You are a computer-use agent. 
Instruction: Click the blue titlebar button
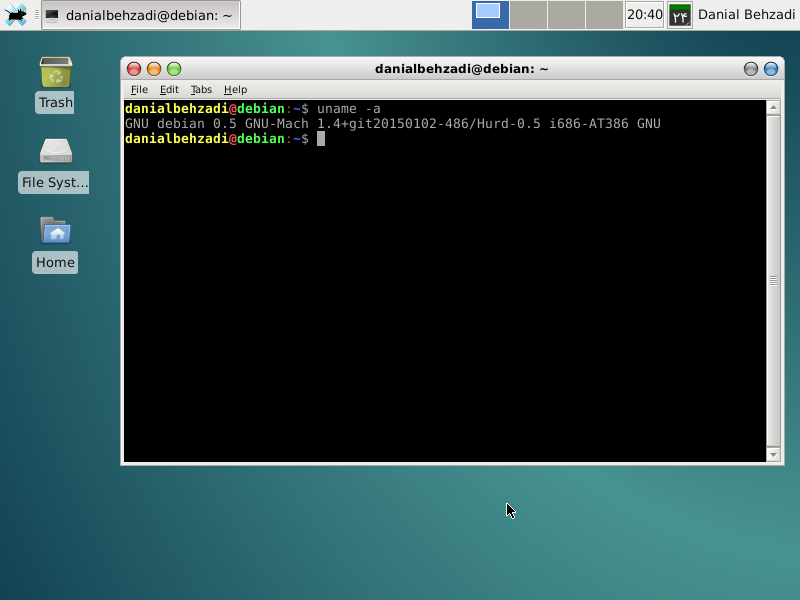[x=771, y=69]
